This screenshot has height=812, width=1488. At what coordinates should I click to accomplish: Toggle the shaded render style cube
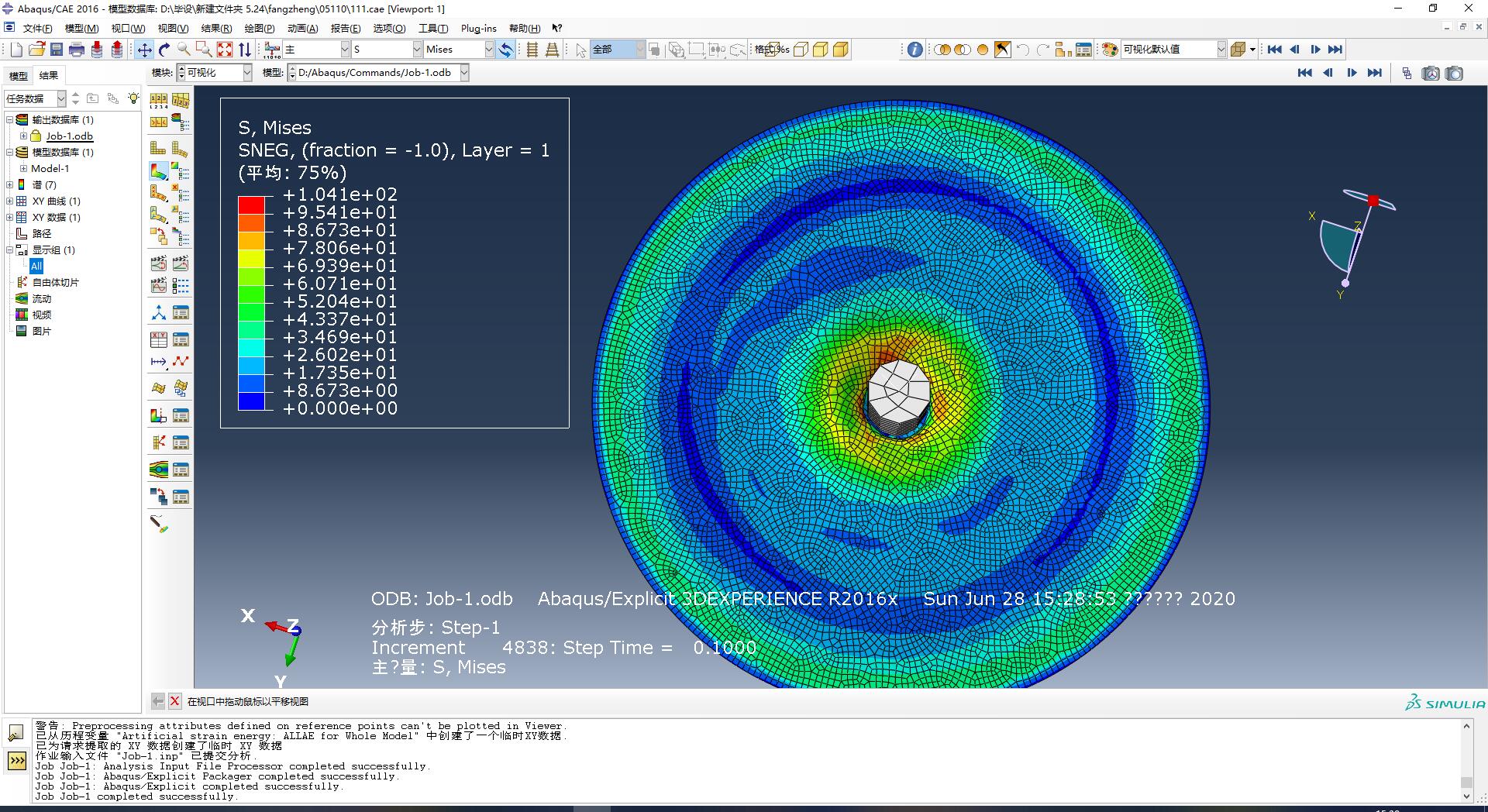pos(841,50)
